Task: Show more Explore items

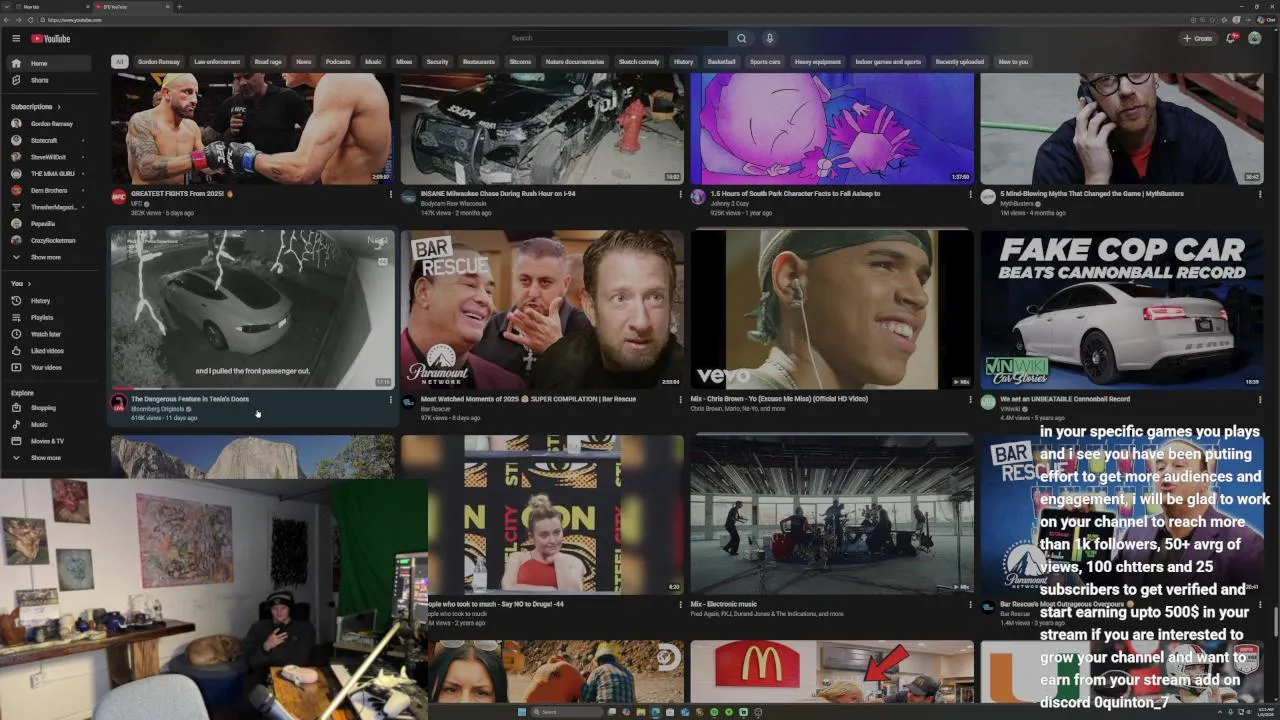Action: tap(50, 458)
